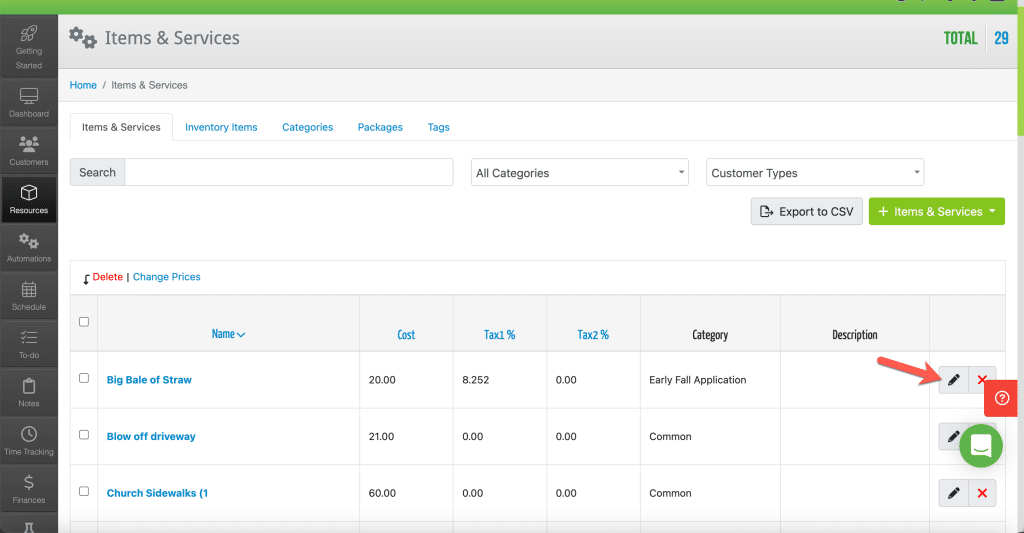Click red Delete bulk action link
Screen dimensions: 1024x533
coord(108,277)
